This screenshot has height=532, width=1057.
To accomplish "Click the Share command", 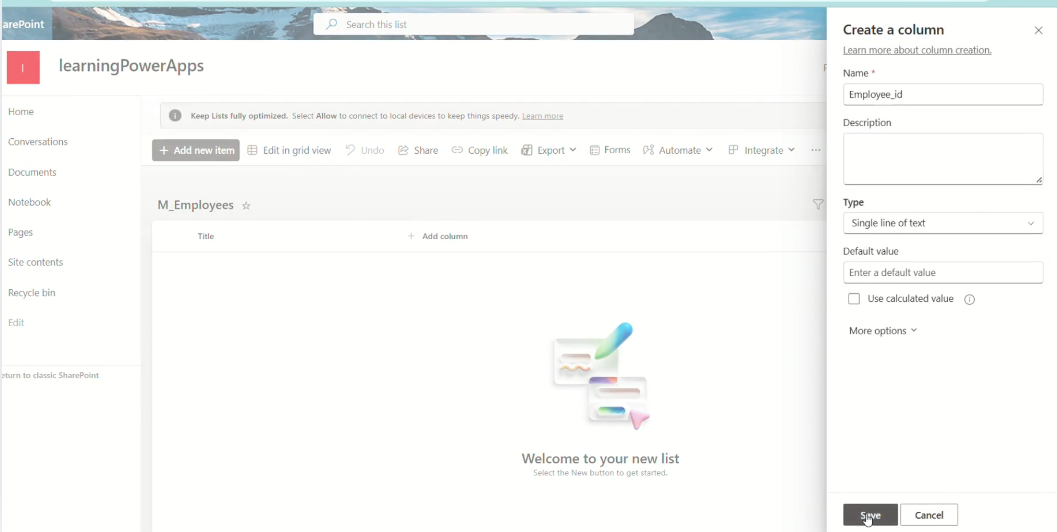I will pyautogui.click(x=418, y=150).
